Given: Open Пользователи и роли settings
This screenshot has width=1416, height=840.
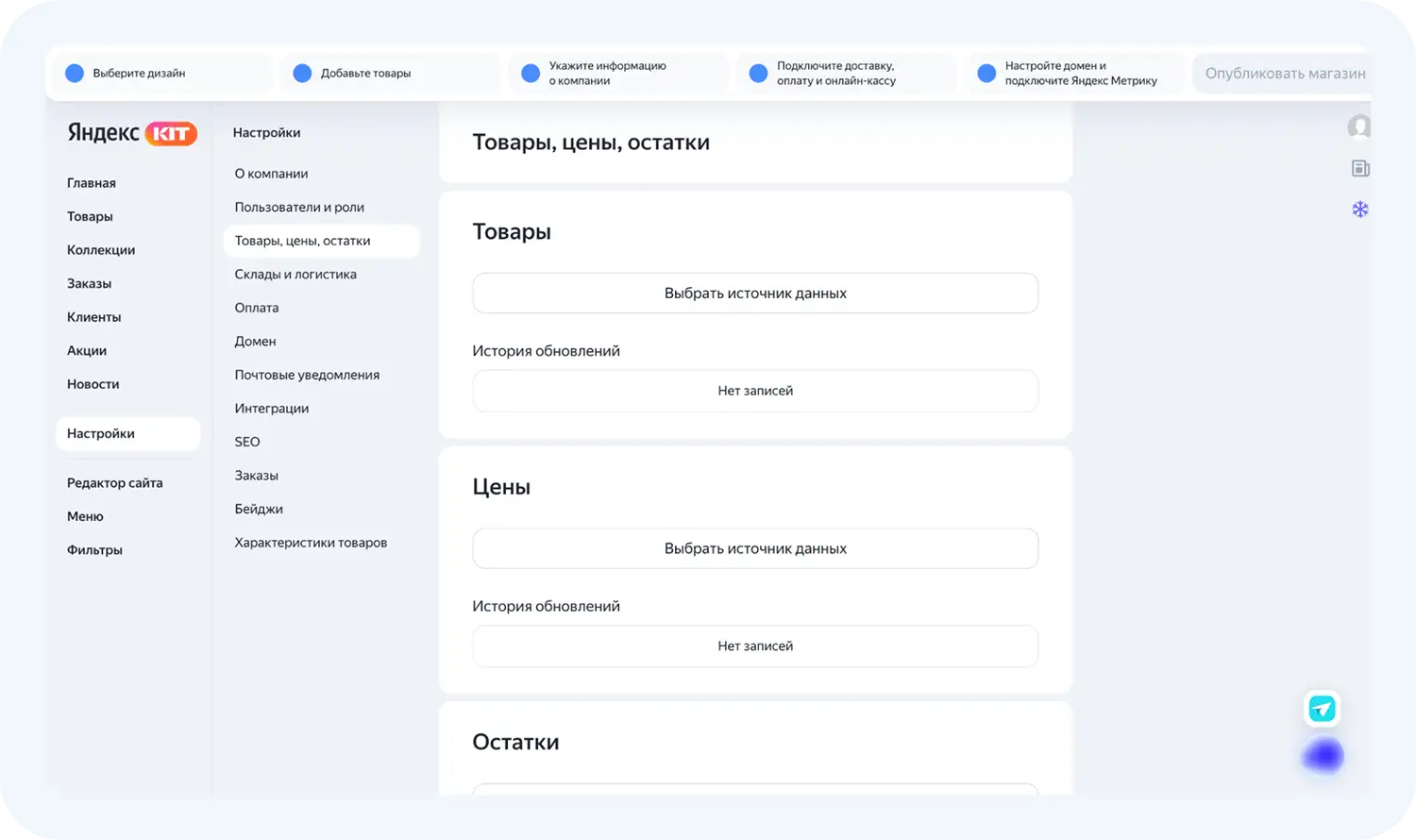Looking at the screenshot, I should tap(299, 208).
